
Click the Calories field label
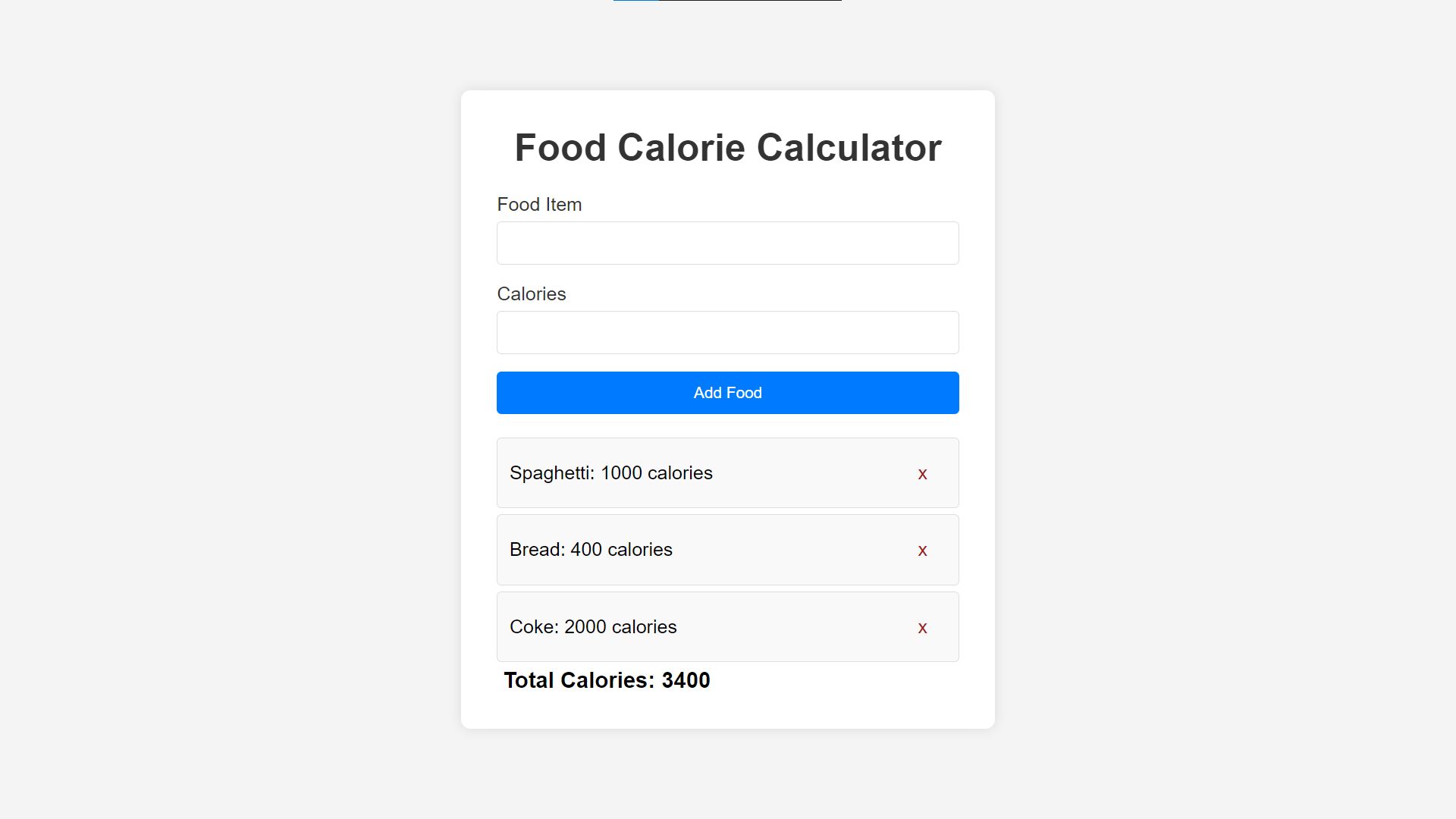click(532, 294)
